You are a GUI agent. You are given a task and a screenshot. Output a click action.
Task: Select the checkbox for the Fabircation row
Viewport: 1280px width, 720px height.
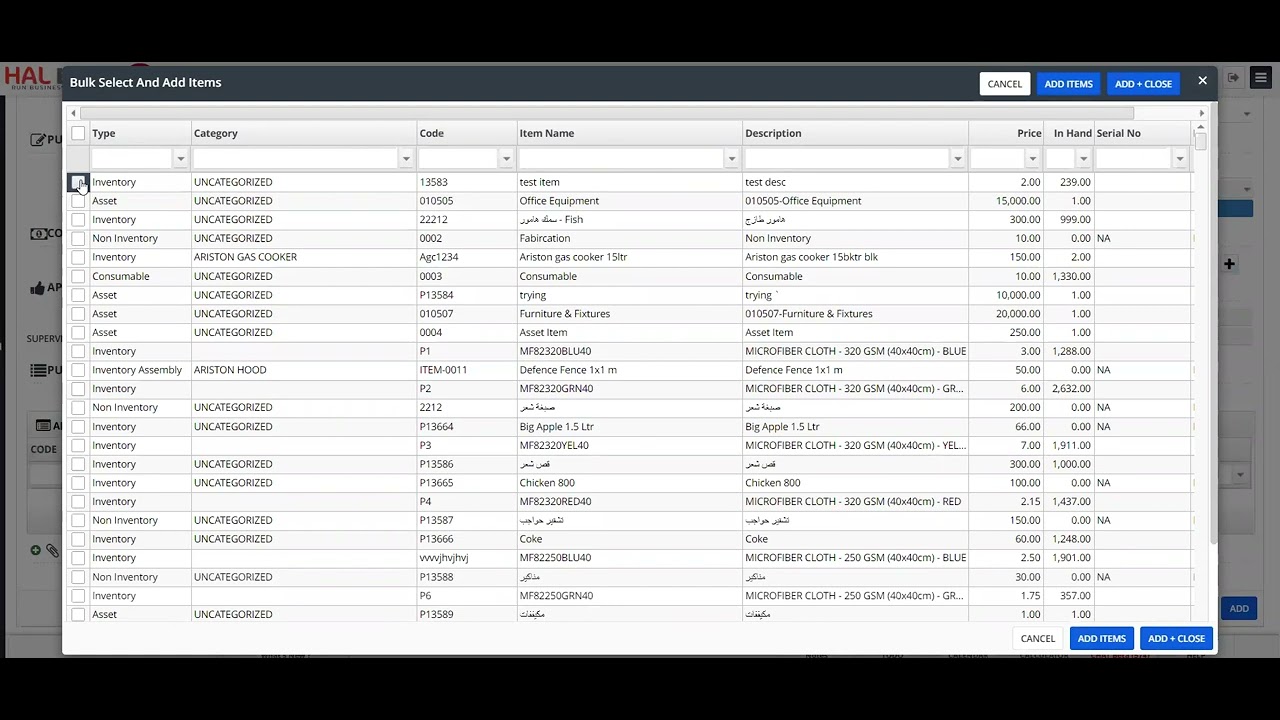click(78, 238)
